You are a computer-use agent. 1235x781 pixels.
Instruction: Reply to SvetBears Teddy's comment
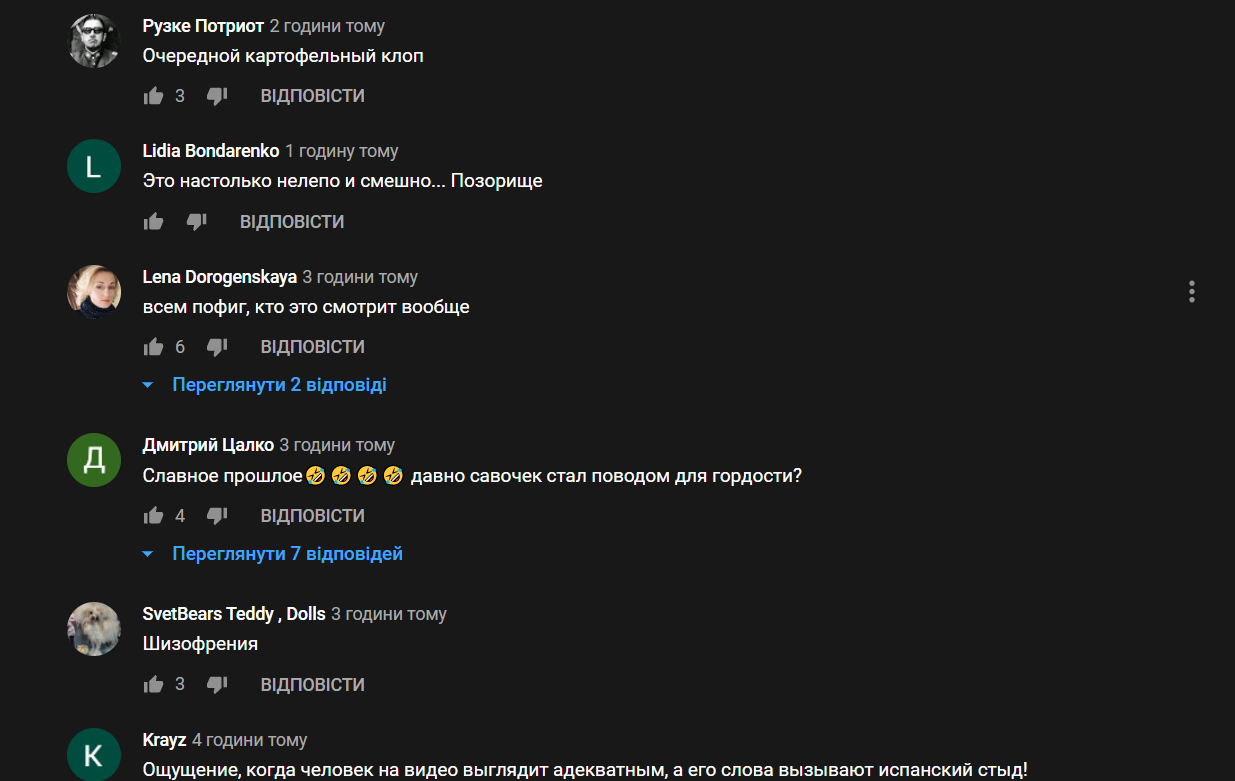pos(312,685)
